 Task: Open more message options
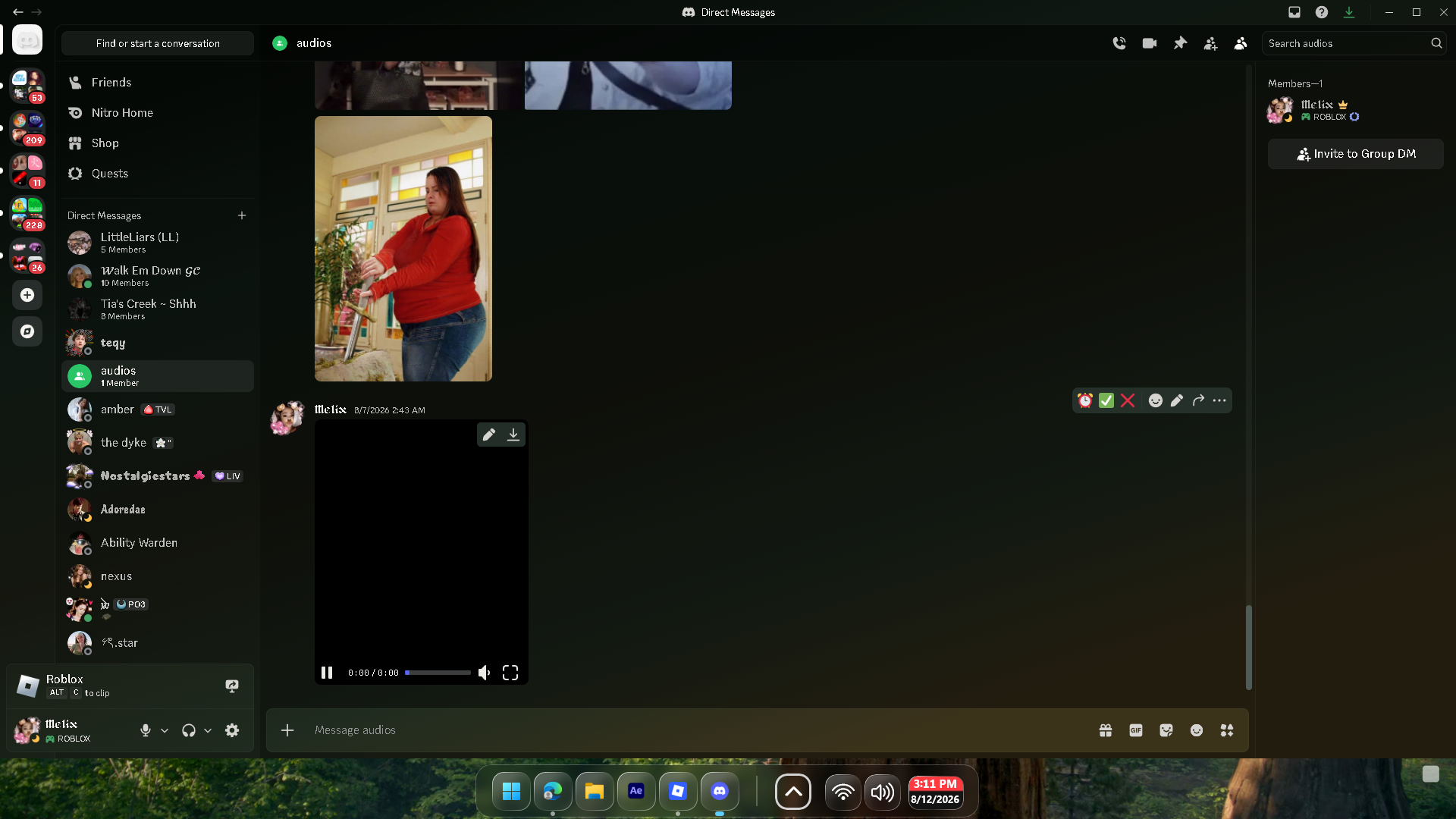(1219, 400)
